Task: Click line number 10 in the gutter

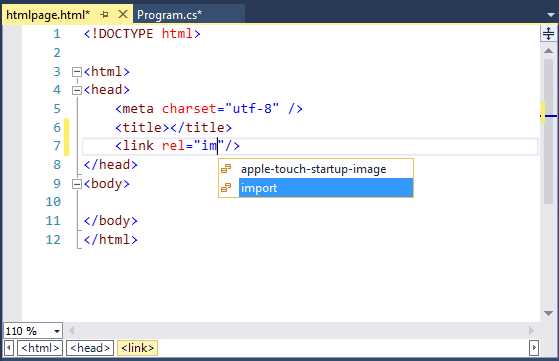Action: click(53, 202)
